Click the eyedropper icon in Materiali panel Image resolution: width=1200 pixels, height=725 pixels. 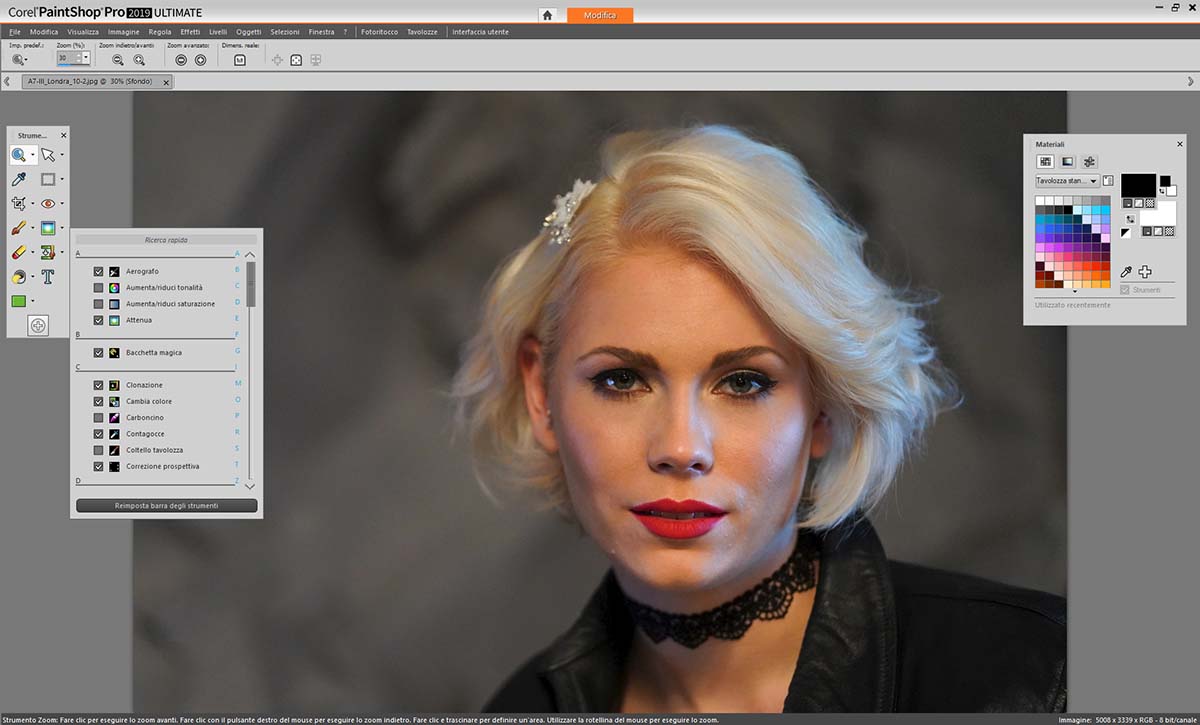coord(1126,272)
